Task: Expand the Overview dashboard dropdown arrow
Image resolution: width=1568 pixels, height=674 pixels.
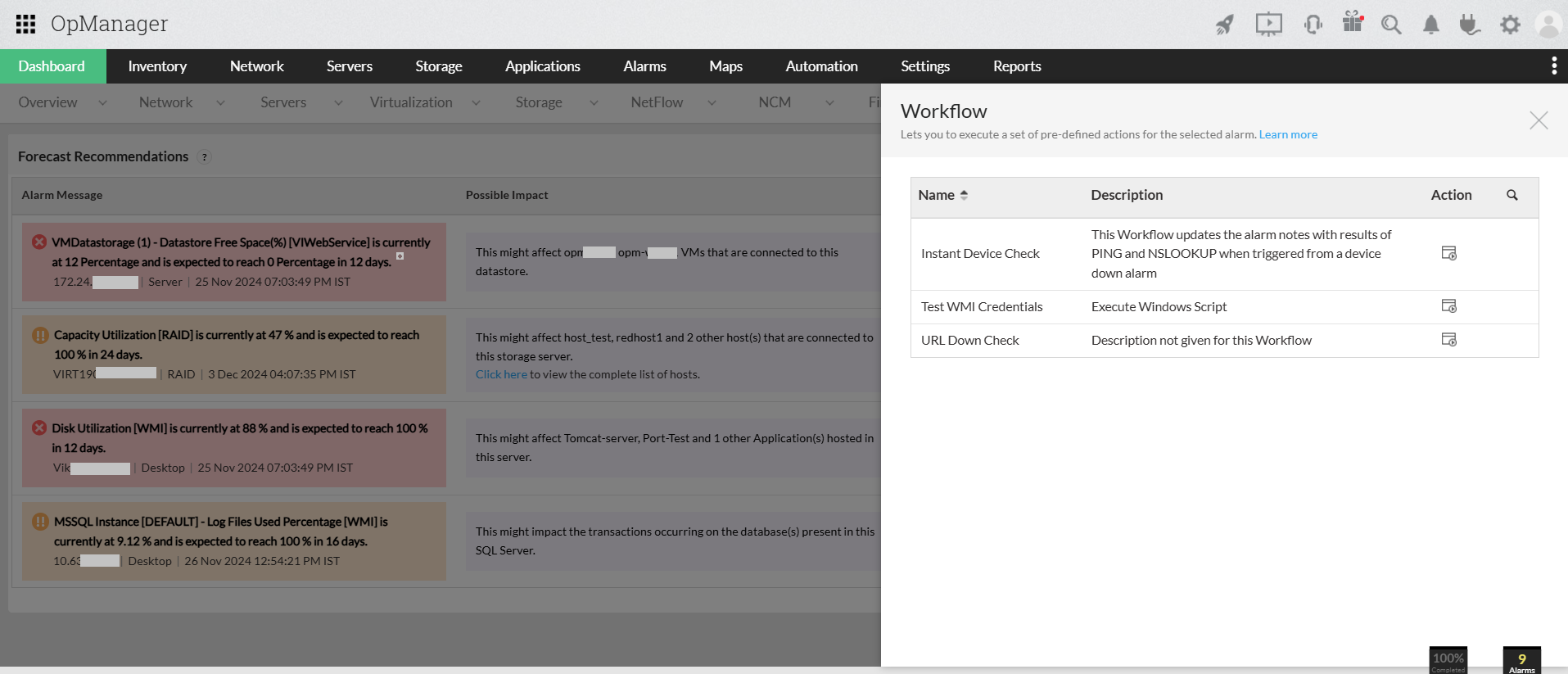Action: (102, 103)
